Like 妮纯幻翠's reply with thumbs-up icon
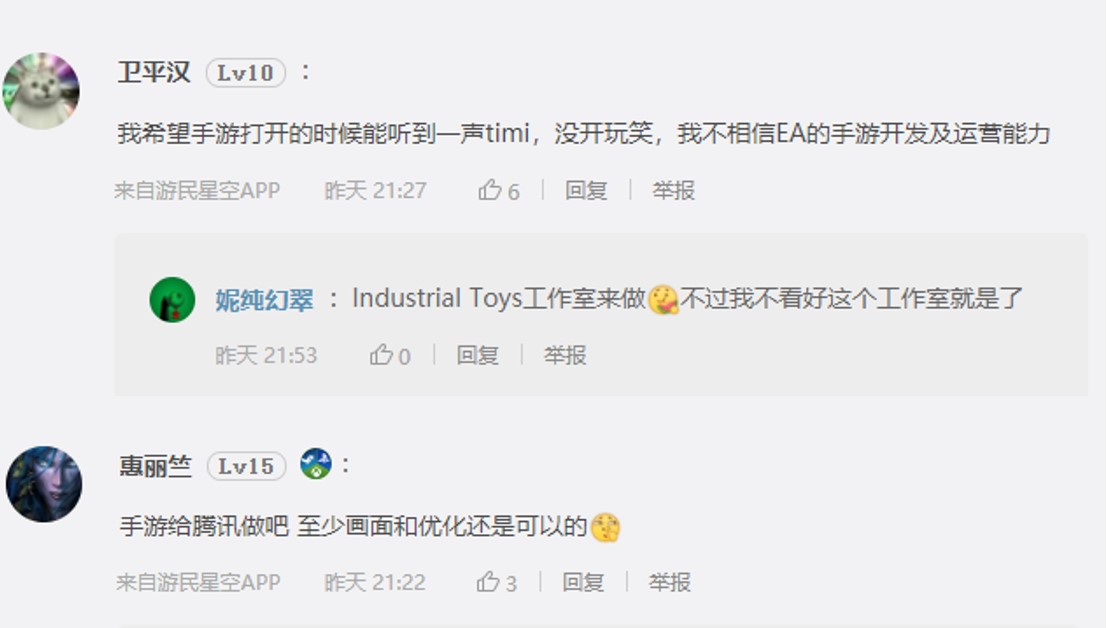Screen dimensions: 1107x628 (x=381, y=355)
